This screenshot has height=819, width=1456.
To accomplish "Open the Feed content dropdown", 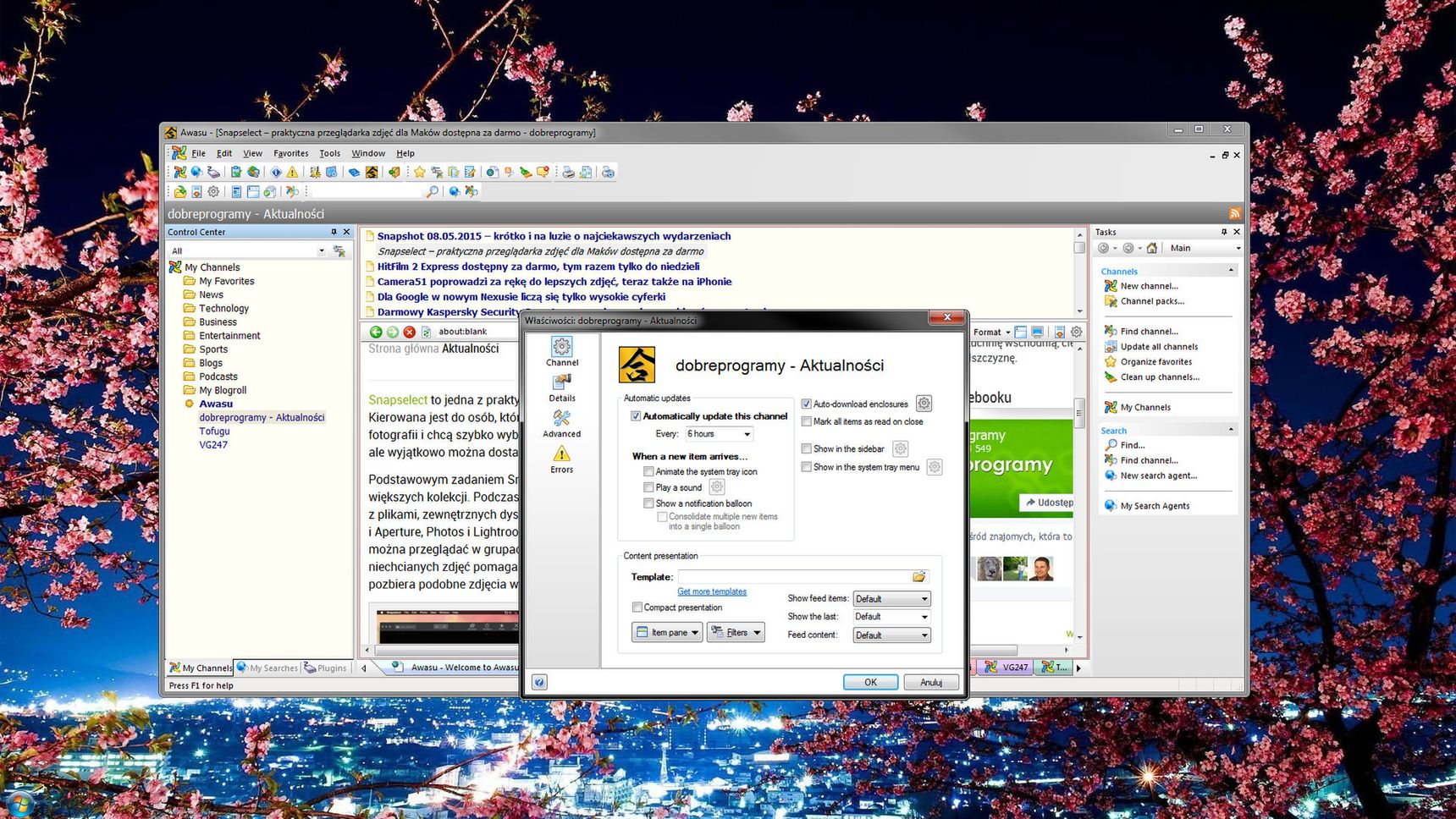I will tap(891, 635).
